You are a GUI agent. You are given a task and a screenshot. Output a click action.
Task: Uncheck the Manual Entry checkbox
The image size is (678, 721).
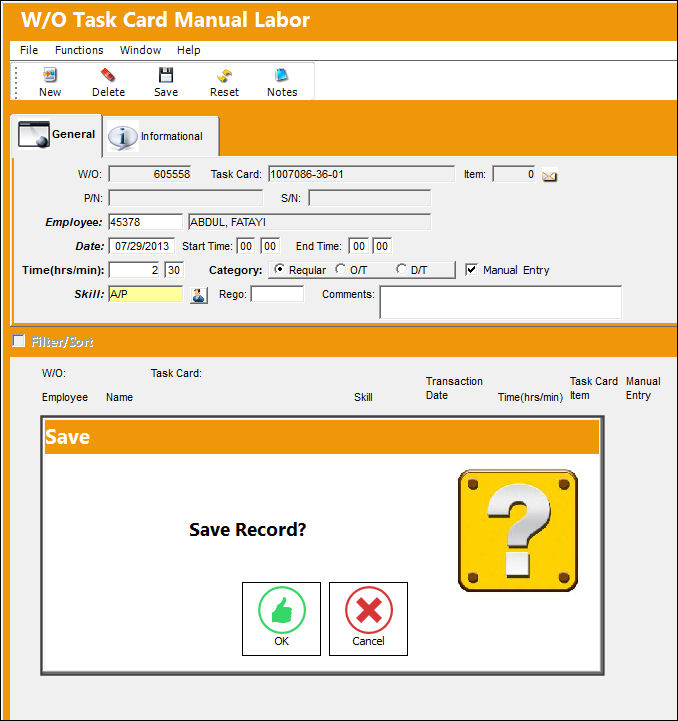471,269
